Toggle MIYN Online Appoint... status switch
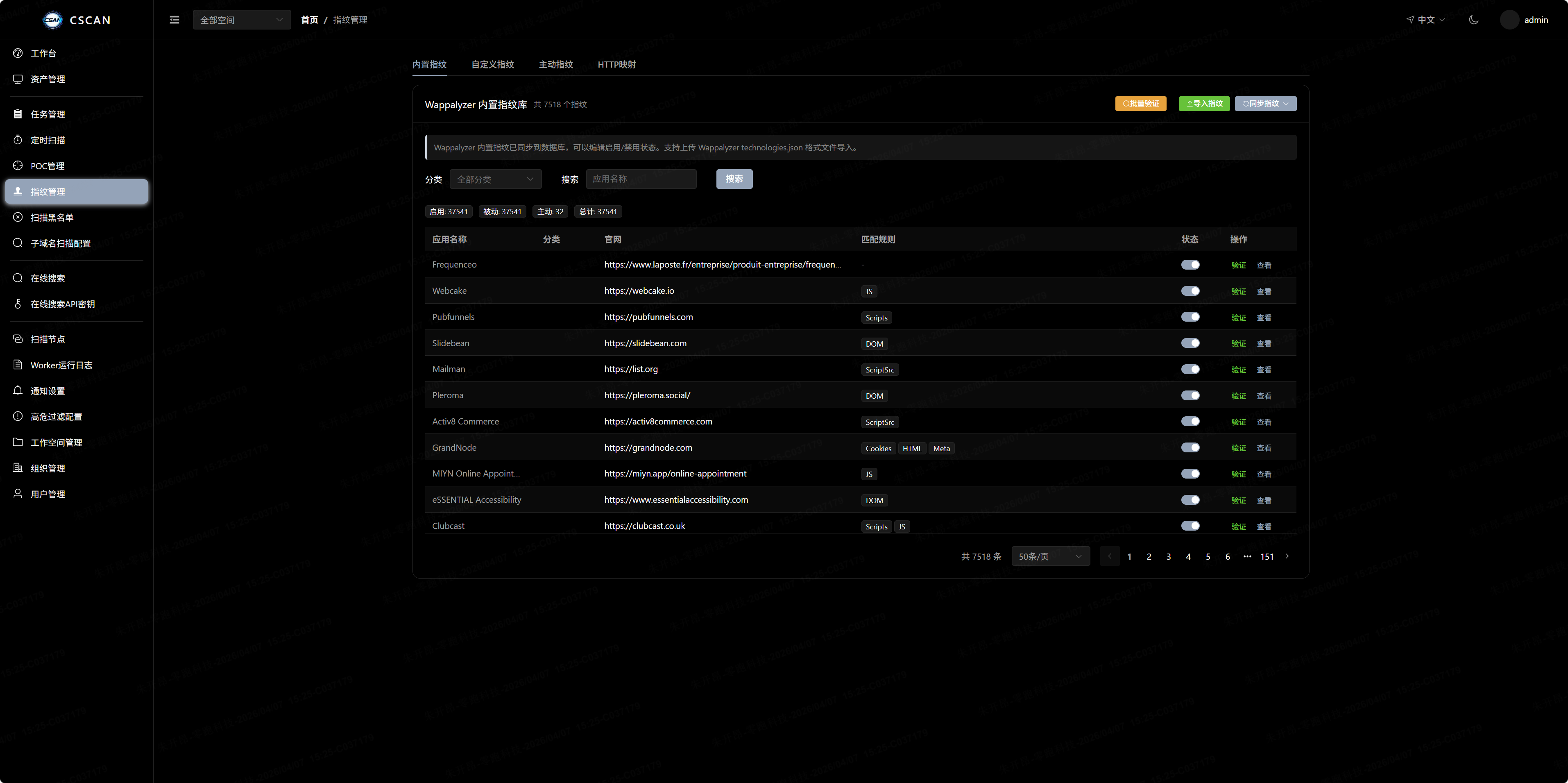1568x783 pixels. click(x=1190, y=474)
